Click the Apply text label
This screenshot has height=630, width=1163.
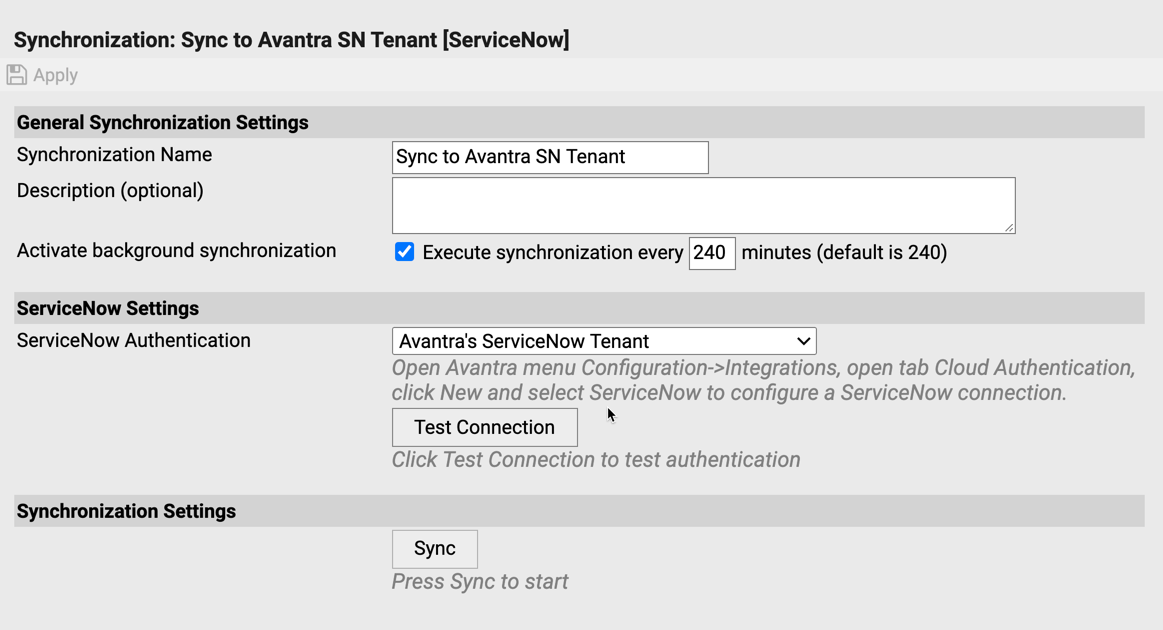pos(55,75)
